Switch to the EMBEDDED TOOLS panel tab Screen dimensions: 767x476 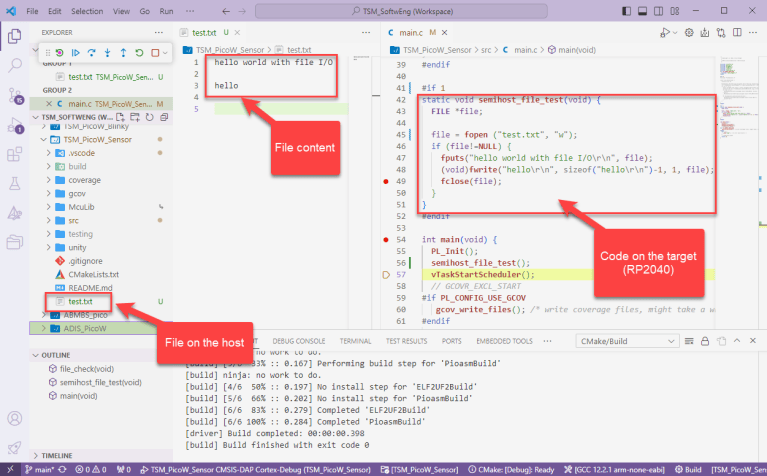[504, 341]
